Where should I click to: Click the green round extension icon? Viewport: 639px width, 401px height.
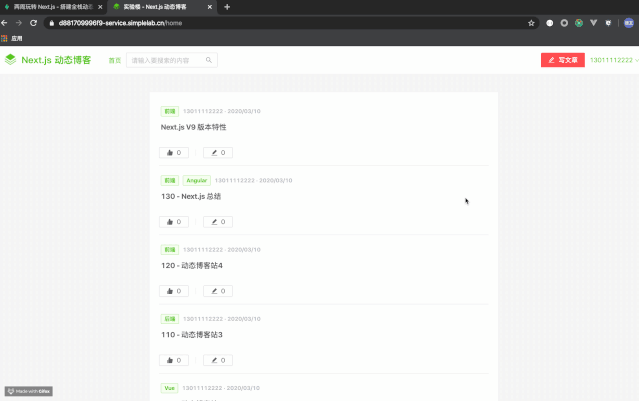tap(579, 23)
